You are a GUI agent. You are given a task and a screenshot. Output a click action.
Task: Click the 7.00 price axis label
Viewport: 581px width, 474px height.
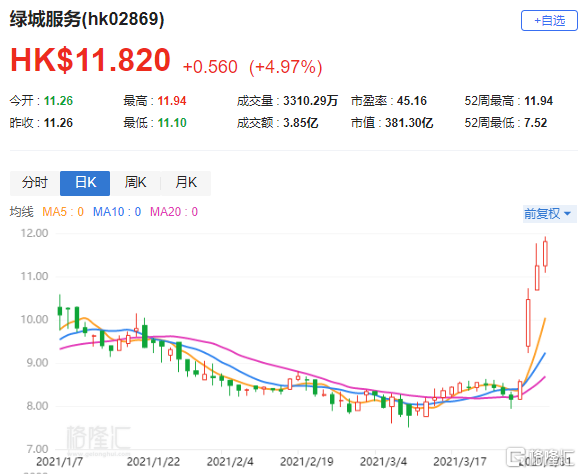(37, 449)
